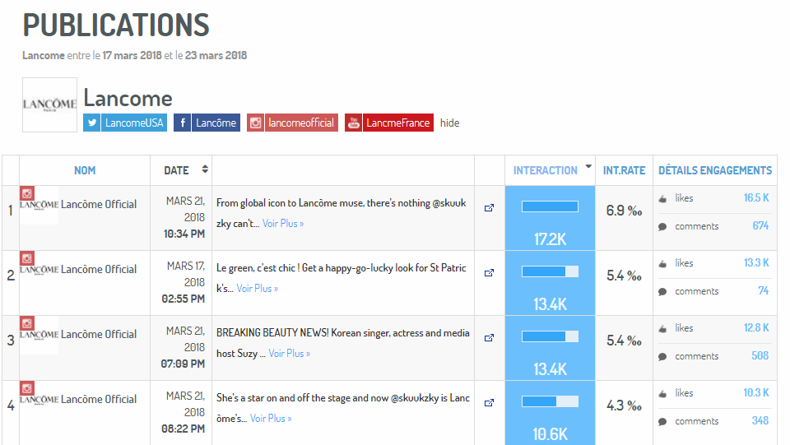Click the Instagram icon beside lancomeofficial

(x=255, y=123)
